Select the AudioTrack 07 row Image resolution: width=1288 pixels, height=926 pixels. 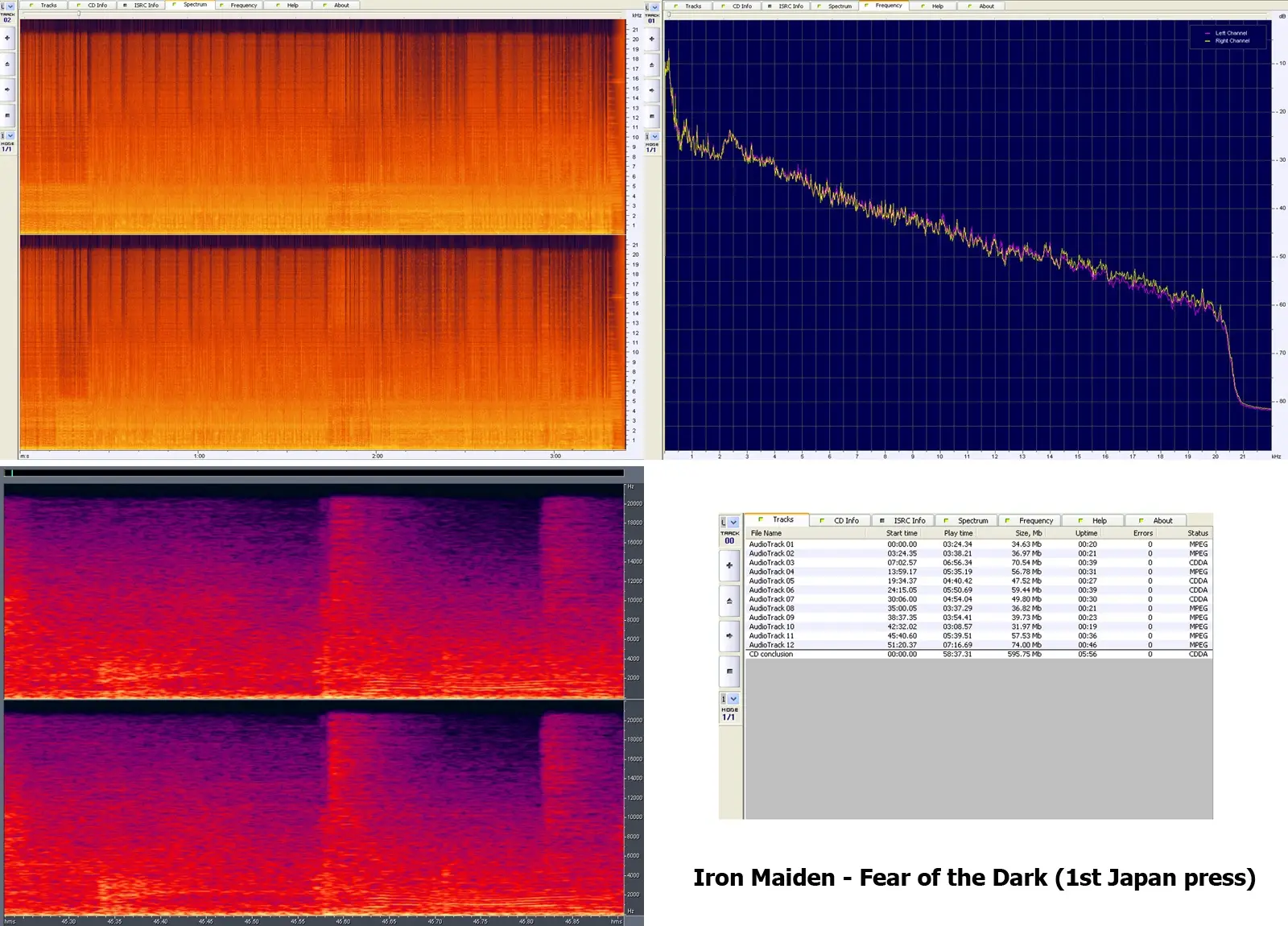979,599
